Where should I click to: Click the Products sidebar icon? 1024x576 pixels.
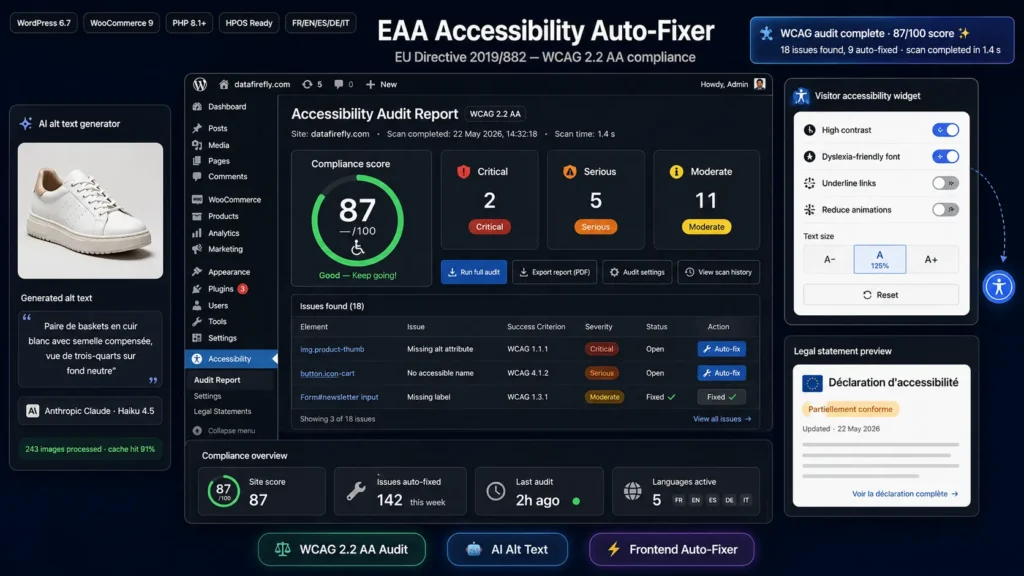(x=197, y=216)
